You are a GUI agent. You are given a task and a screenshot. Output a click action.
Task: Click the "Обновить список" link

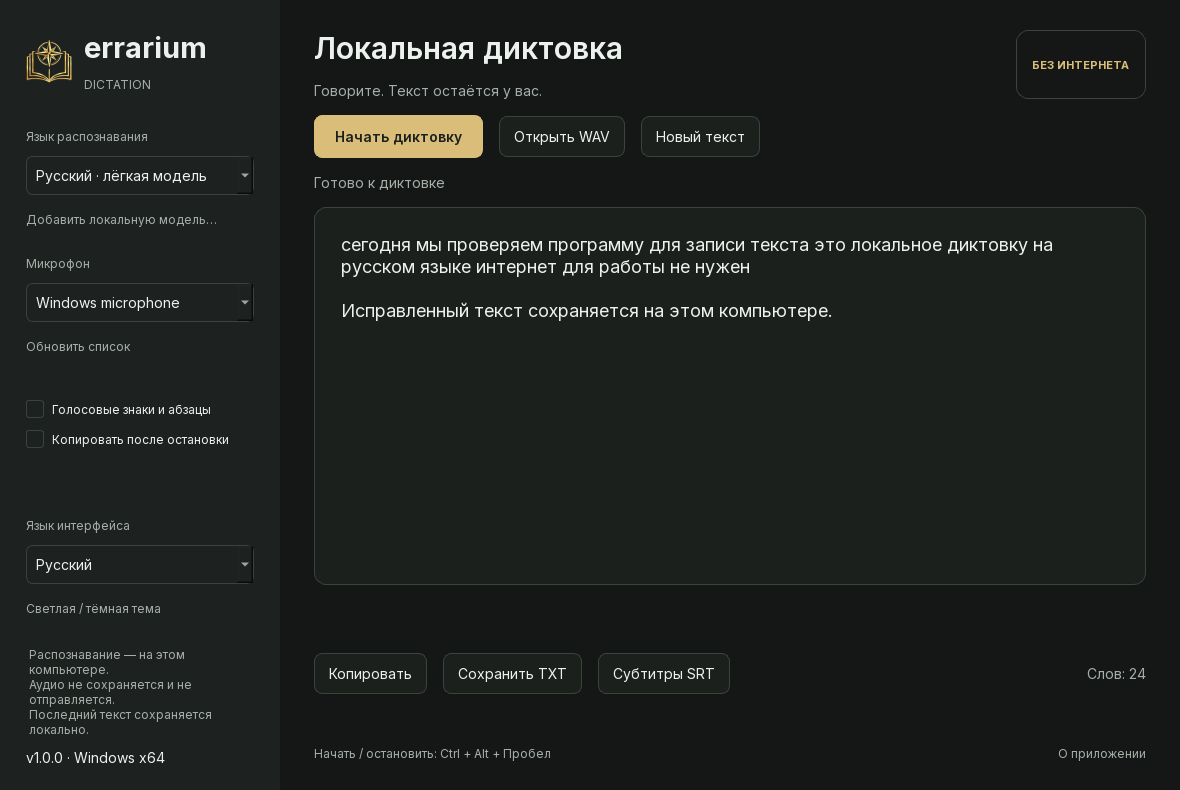(78, 347)
